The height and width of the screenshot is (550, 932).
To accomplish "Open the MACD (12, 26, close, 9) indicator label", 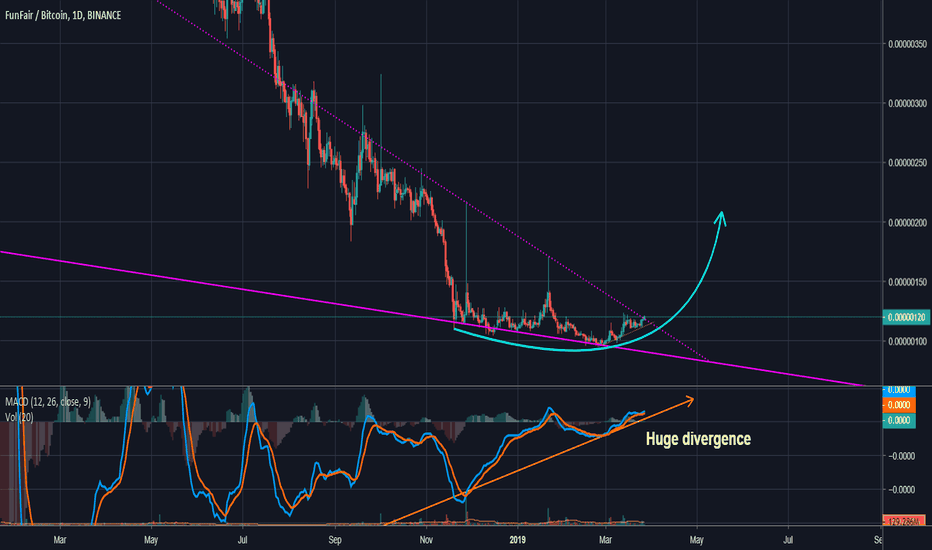I will point(48,402).
